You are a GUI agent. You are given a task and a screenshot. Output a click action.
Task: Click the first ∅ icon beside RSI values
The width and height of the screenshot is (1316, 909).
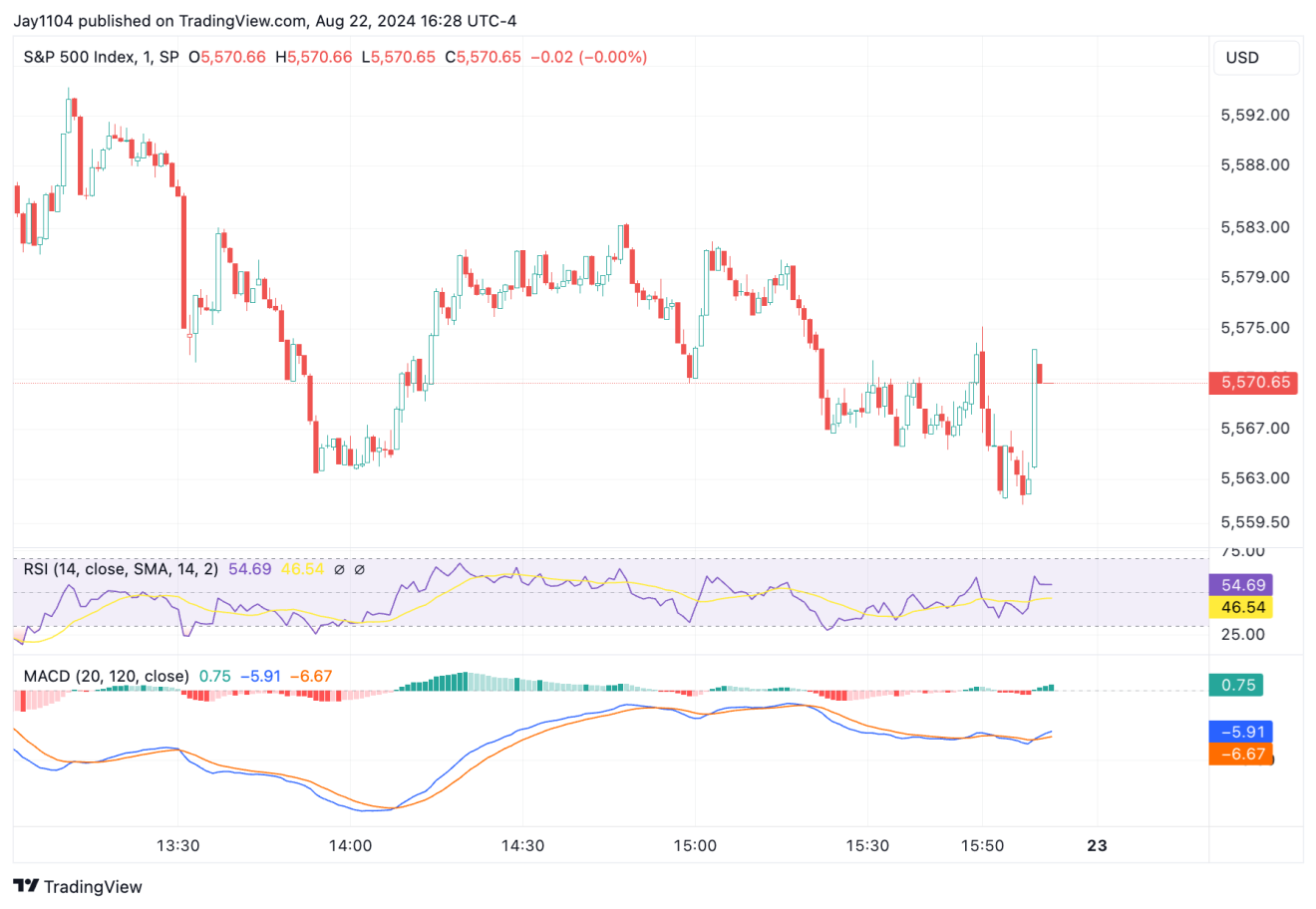point(339,569)
